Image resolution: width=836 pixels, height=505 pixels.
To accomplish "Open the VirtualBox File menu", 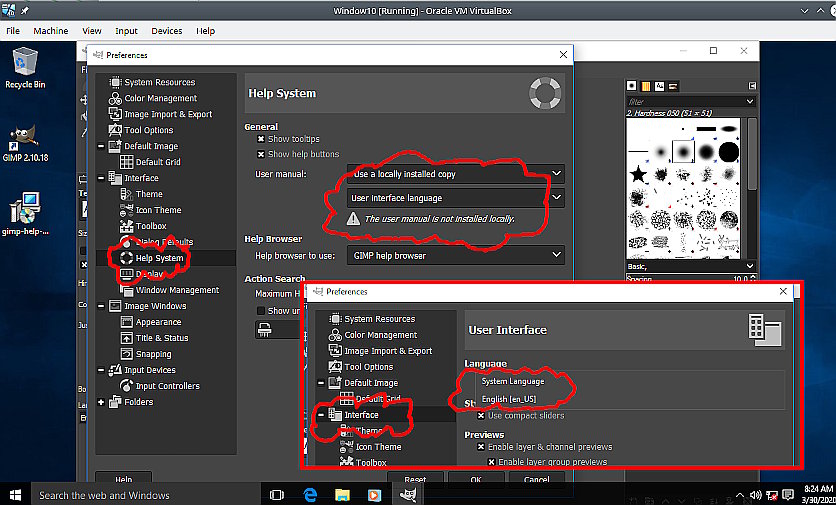I will click(x=13, y=31).
